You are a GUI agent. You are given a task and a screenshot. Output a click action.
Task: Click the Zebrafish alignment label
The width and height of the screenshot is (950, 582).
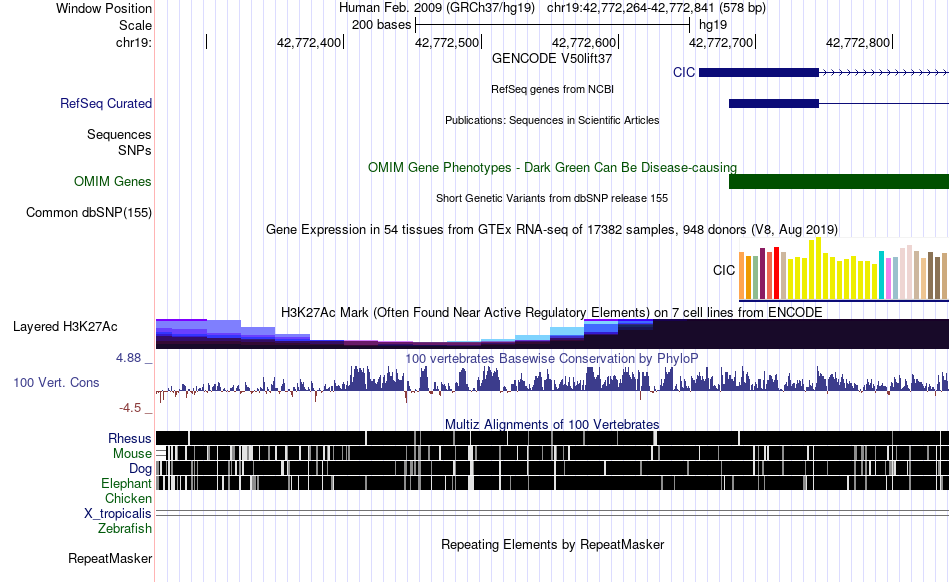pyautogui.click(x=125, y=529)
